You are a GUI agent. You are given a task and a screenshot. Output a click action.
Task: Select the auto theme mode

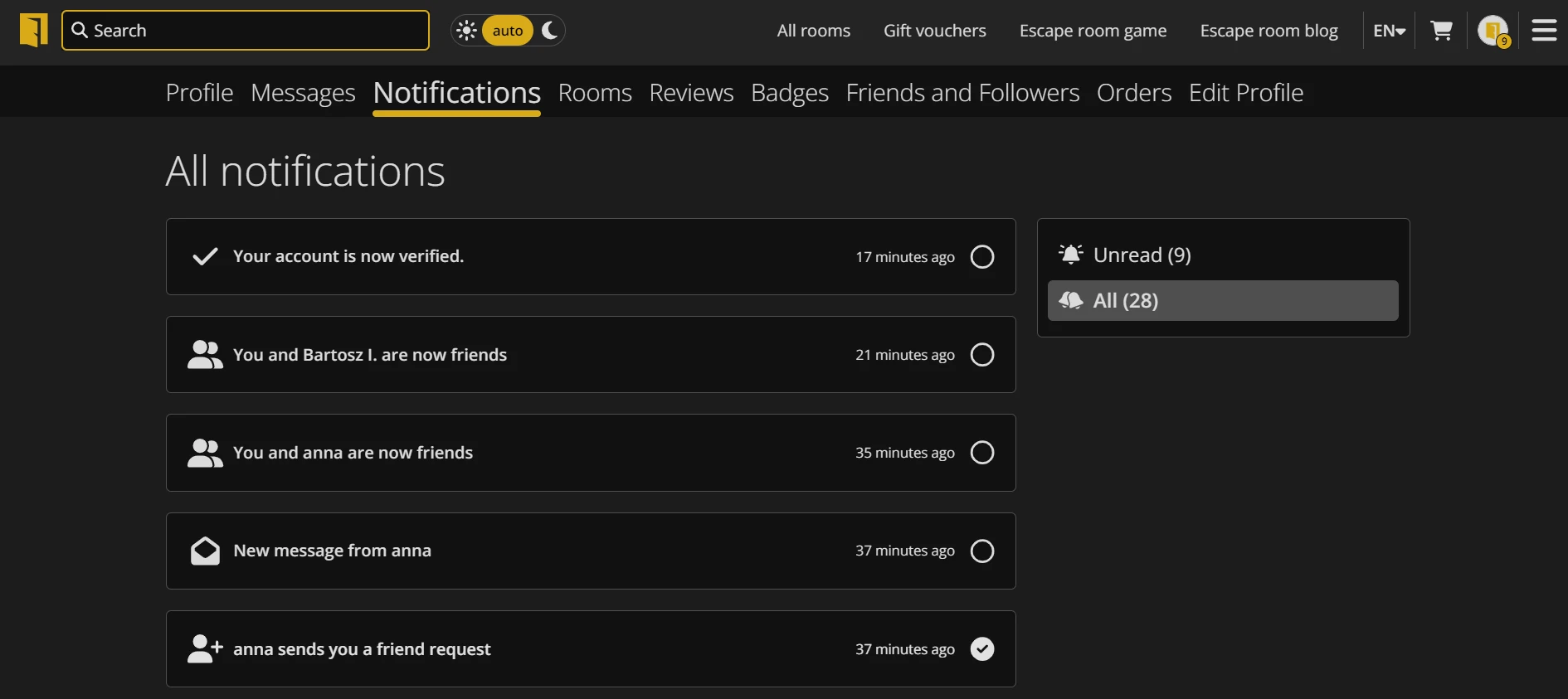(508, 31)
